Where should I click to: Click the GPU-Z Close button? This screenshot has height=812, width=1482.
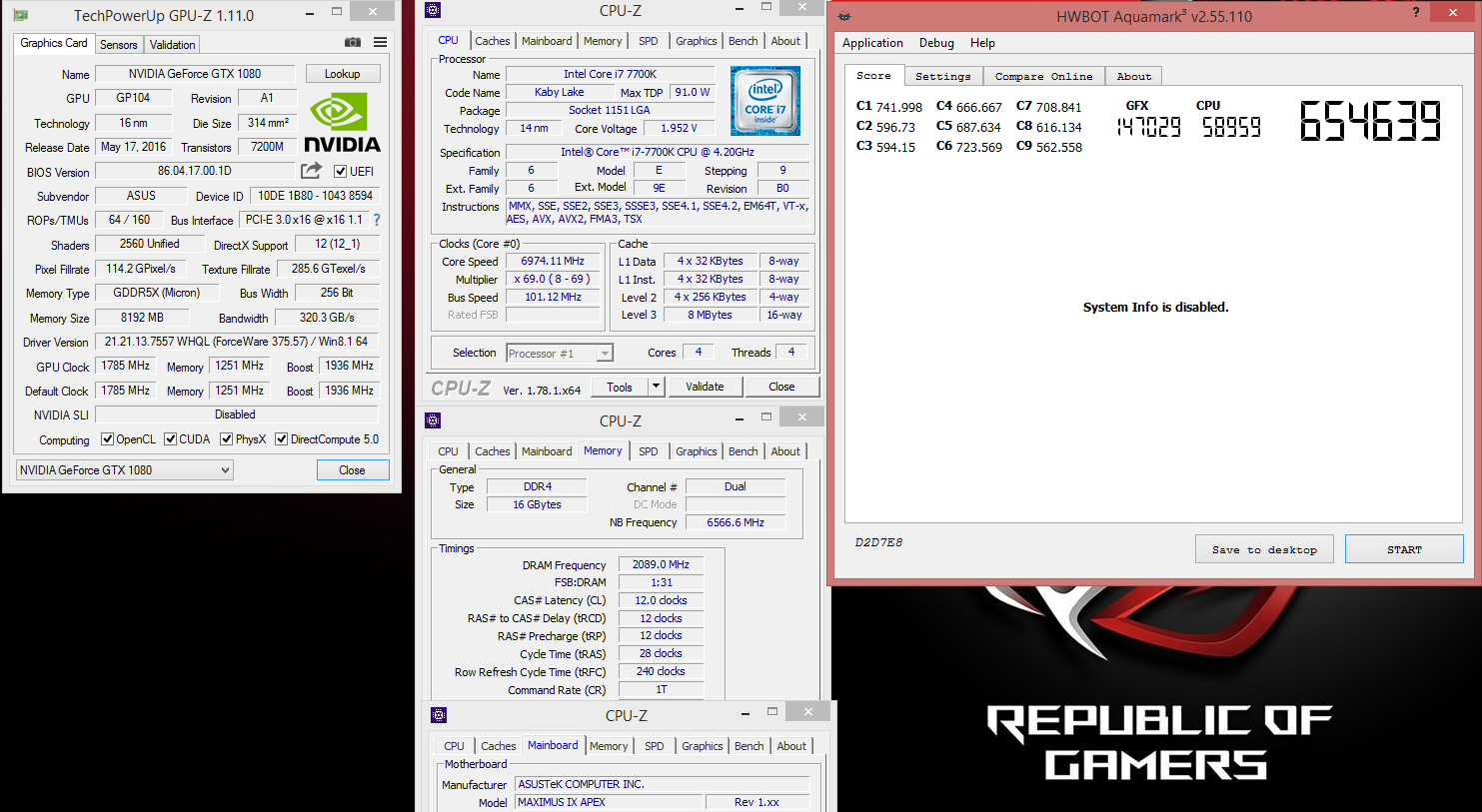352,470
